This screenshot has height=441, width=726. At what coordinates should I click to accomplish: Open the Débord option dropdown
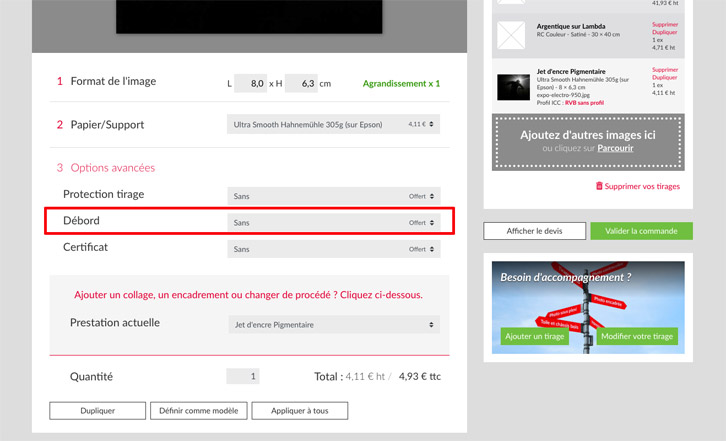point(333,222)
